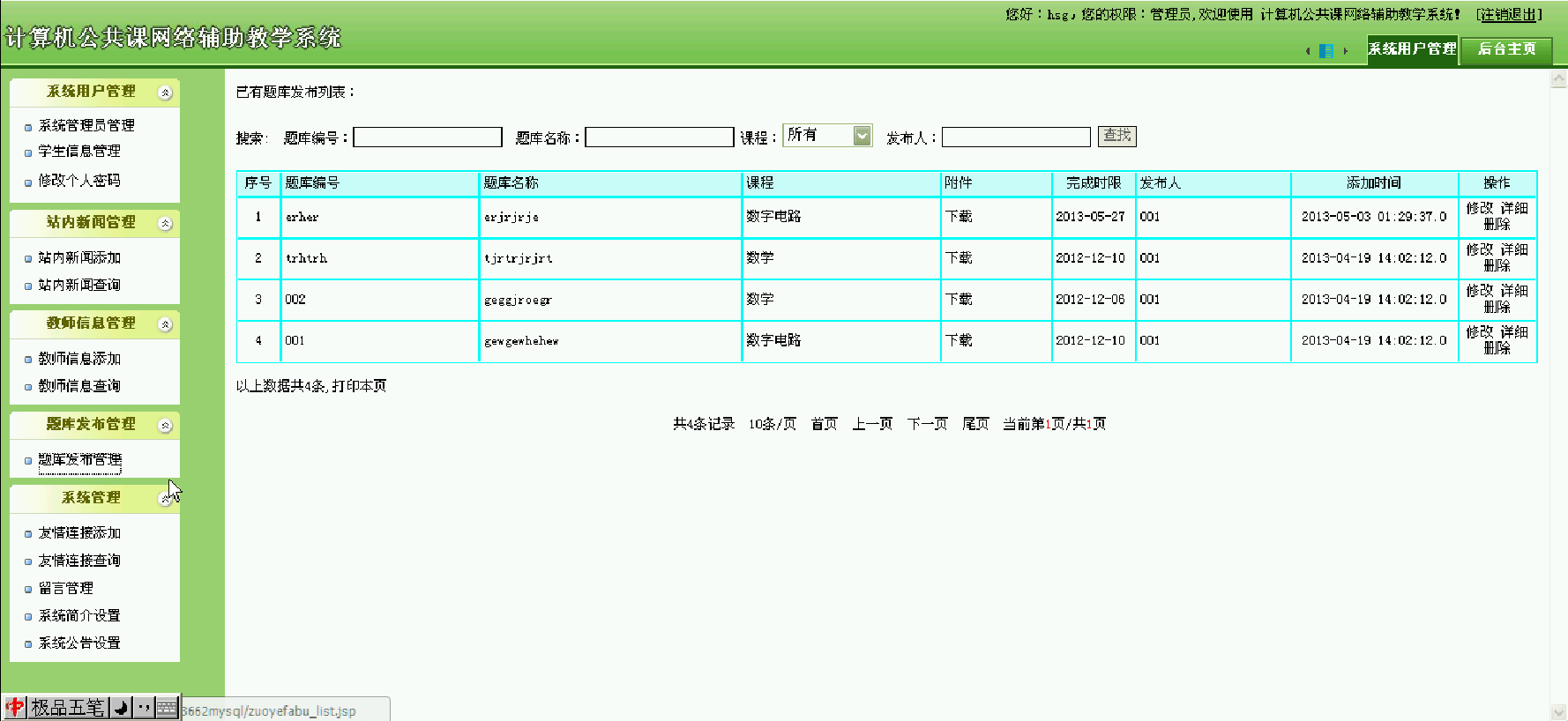Viewport: 1568px width, 721px height.
Task: Click 删除 in the gewgewhehew row
Action: click(x=1497, y=348)
